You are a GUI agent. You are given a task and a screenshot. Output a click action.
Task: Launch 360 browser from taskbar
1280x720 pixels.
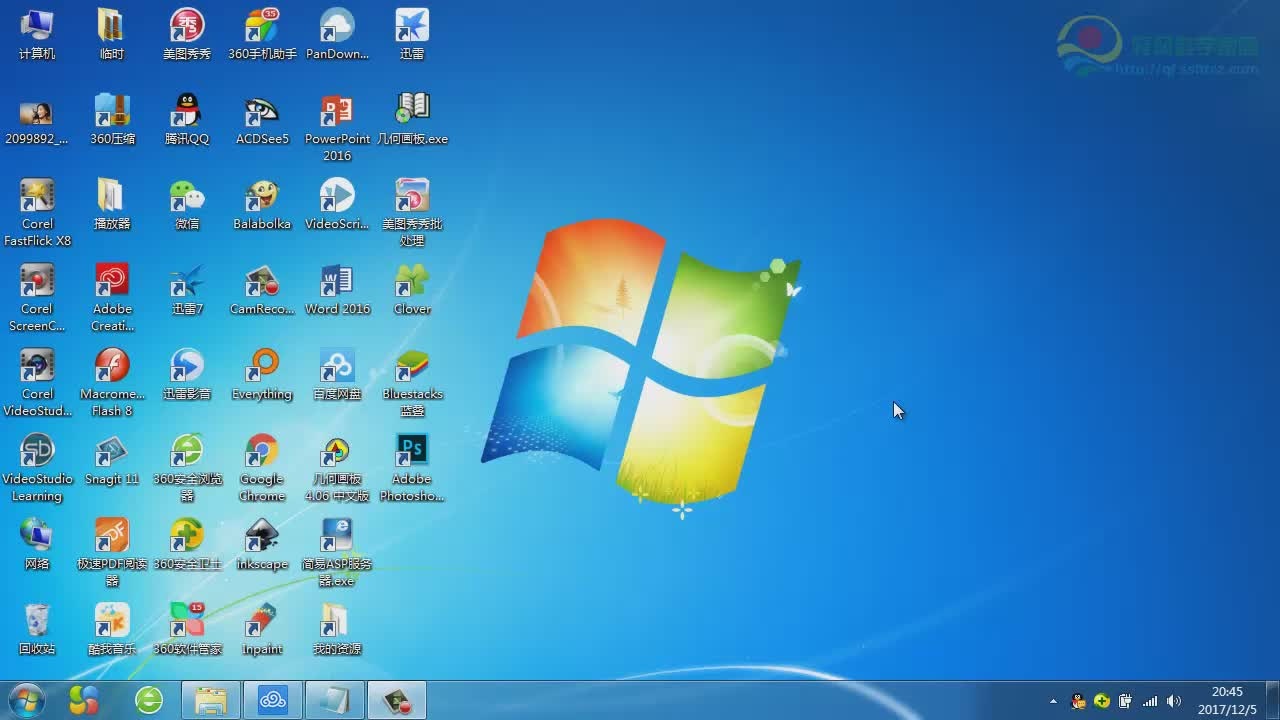pyautogui.click(x=149, y=700)
